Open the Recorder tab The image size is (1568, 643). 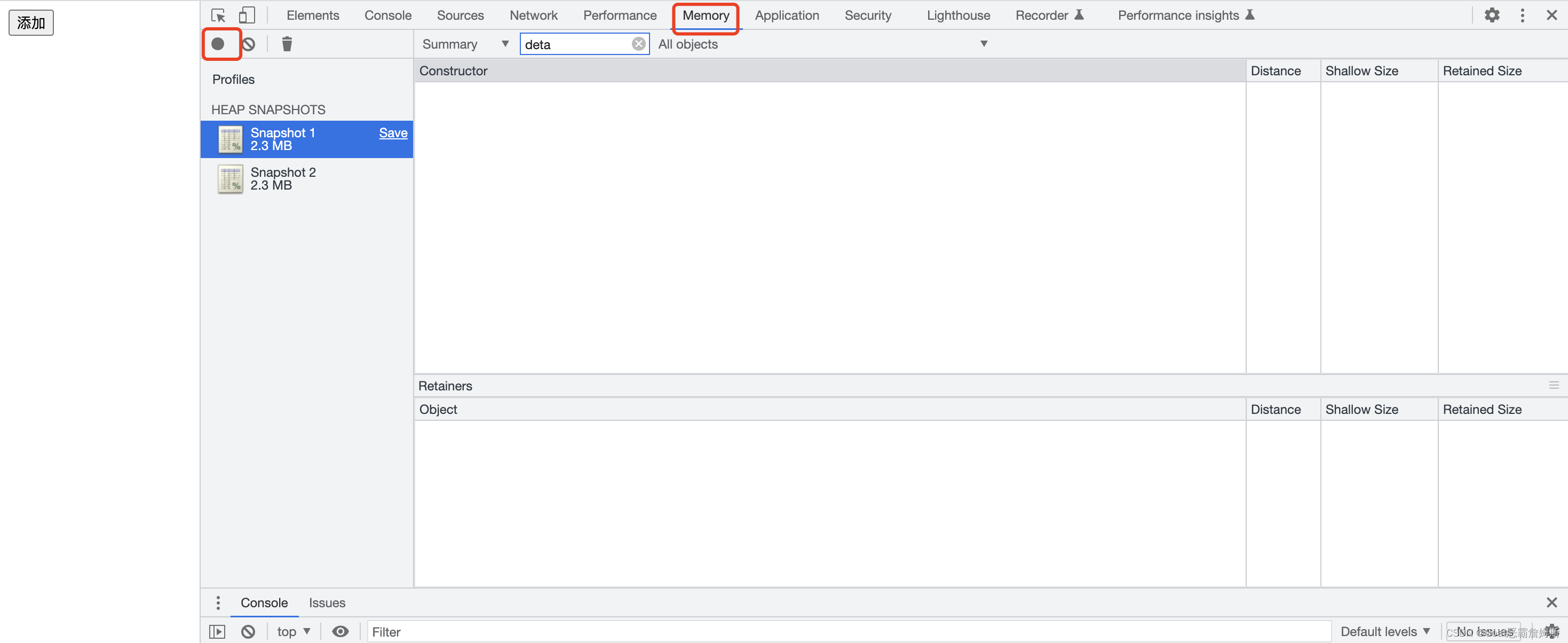1049,15
